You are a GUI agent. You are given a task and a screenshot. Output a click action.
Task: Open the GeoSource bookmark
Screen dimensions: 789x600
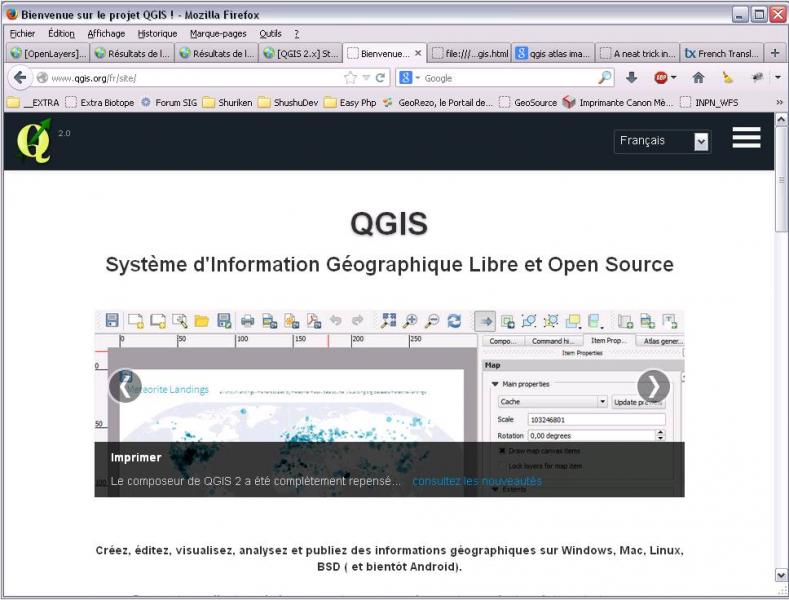528,102
